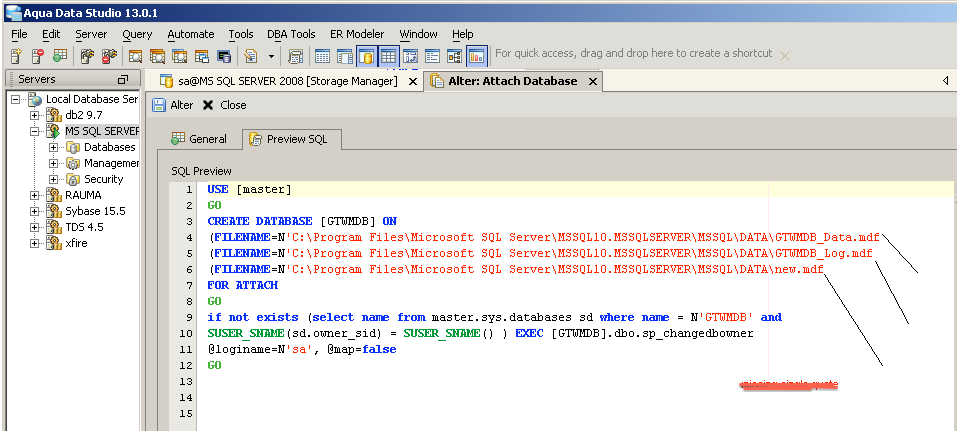Close the Storage Manager tab
Image resolution: width=957 pixels, height=431 pixels.
point(413,81)
